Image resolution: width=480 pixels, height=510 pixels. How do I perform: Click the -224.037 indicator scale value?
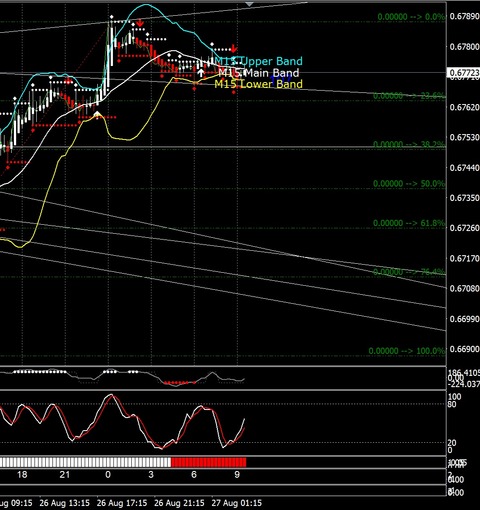coord(464,384)
